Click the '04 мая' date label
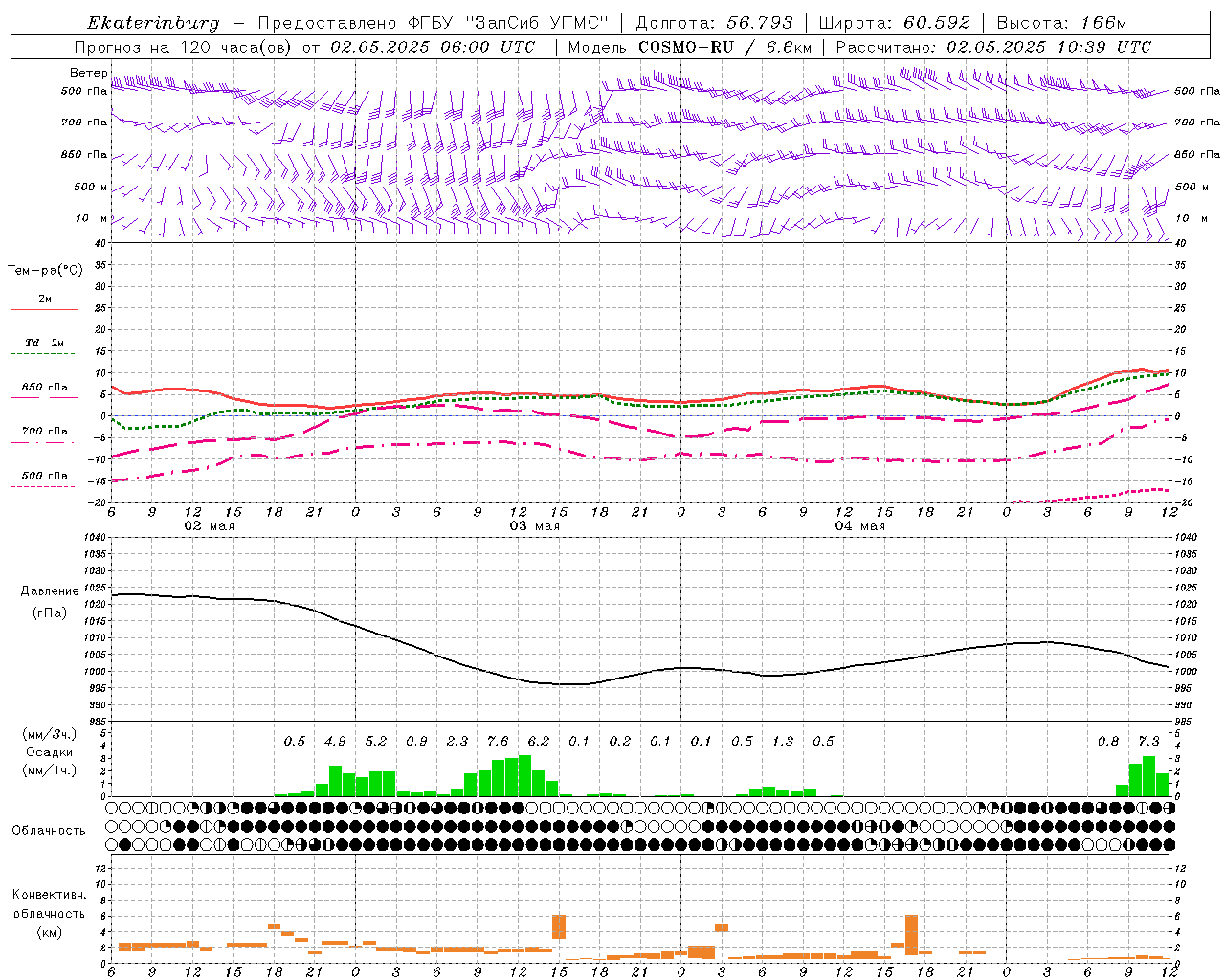1225x980 pixels. [859, 526]
